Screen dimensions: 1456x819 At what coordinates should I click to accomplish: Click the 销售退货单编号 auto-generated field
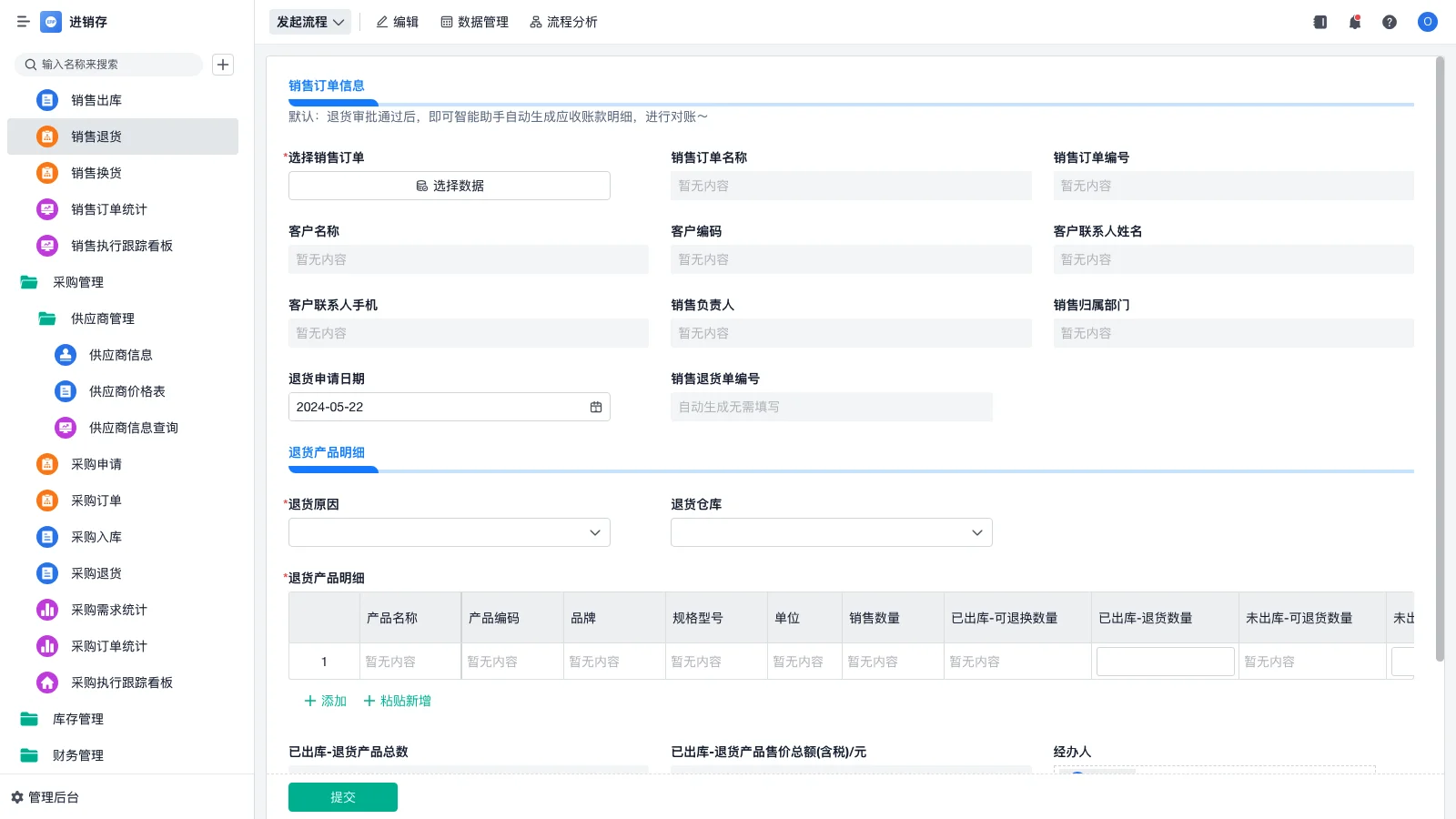point(832,407)
